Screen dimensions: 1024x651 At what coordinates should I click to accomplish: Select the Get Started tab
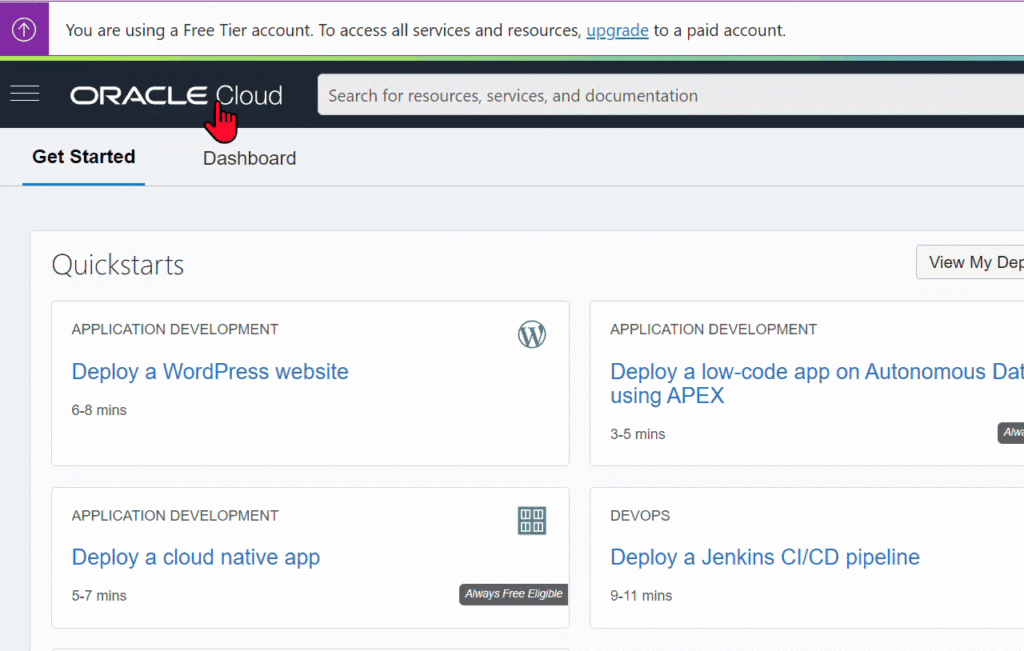click(83, 157)
